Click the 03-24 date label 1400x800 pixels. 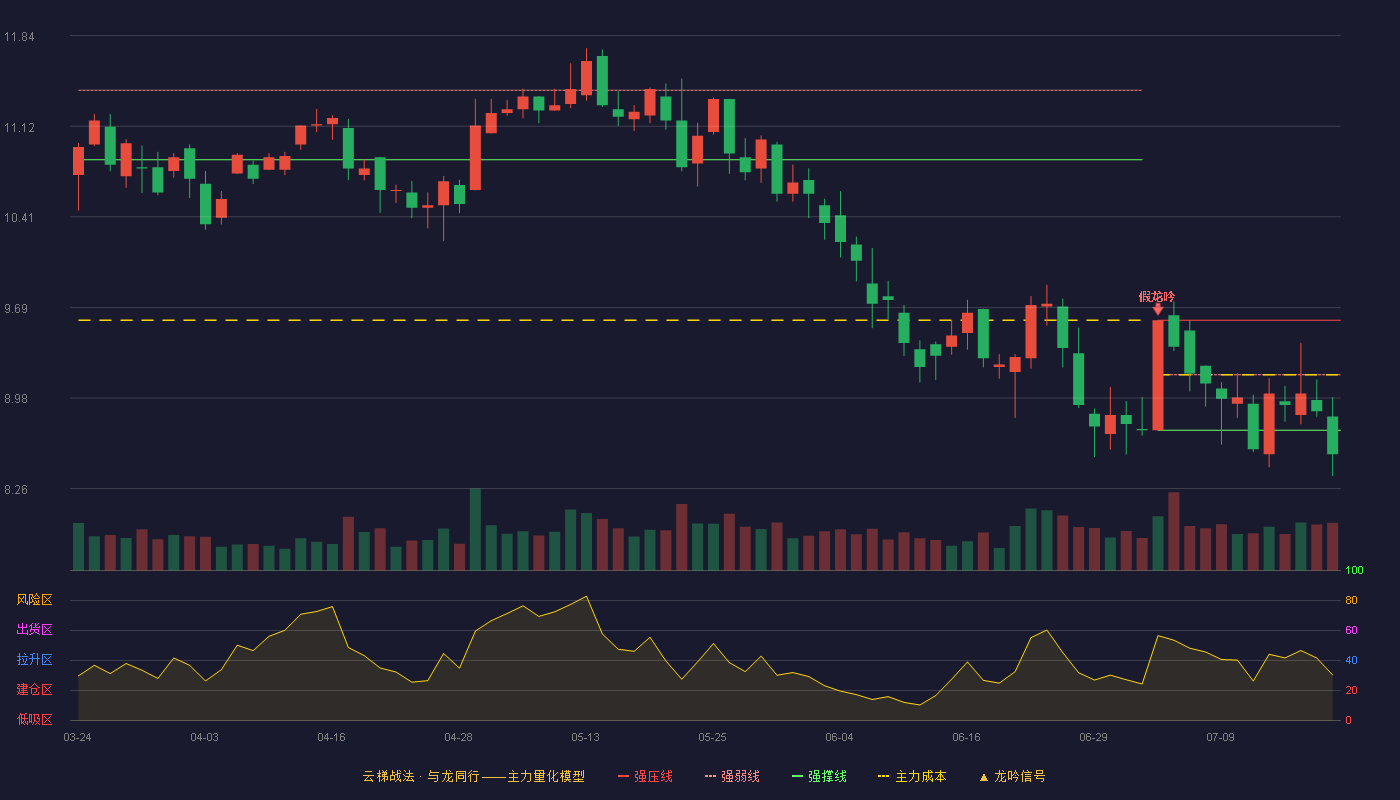pos(77,737)
